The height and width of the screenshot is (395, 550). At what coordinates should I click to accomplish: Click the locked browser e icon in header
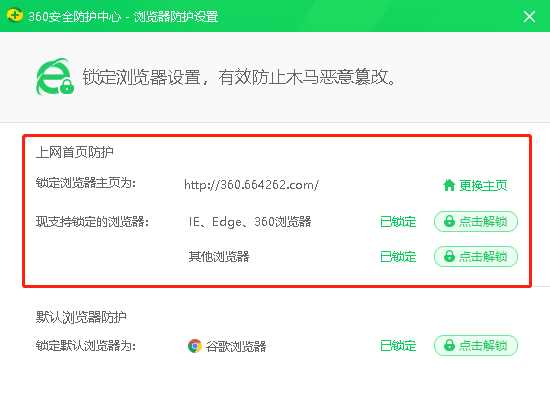point(55,76)
